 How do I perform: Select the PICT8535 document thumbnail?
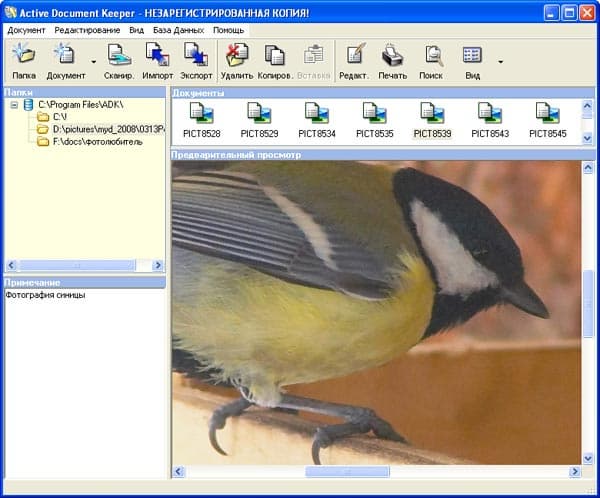[375, 120]
